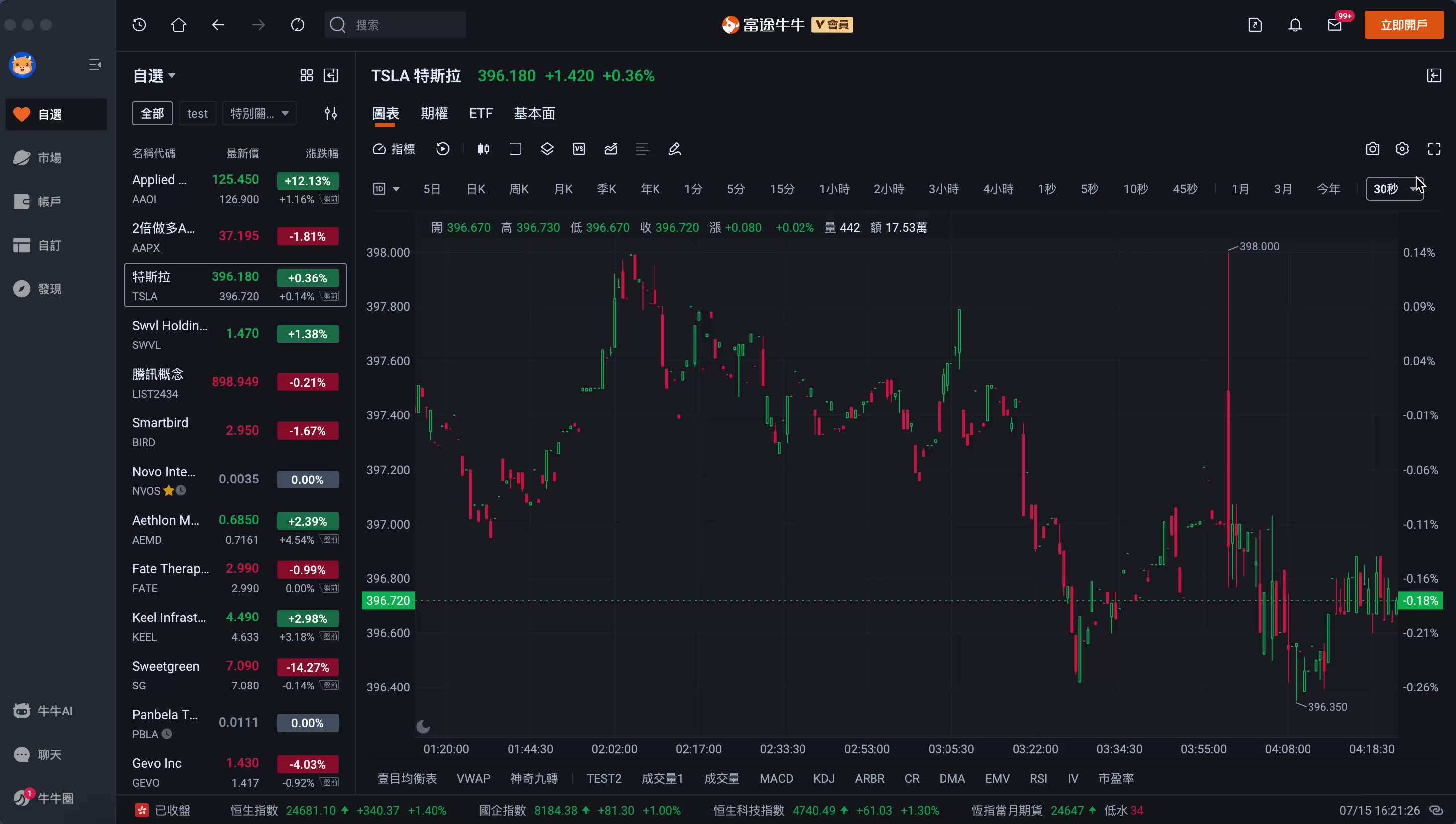Select the 日K timeframe
The image size is (1456, 824).
click(x=476, y=189)
